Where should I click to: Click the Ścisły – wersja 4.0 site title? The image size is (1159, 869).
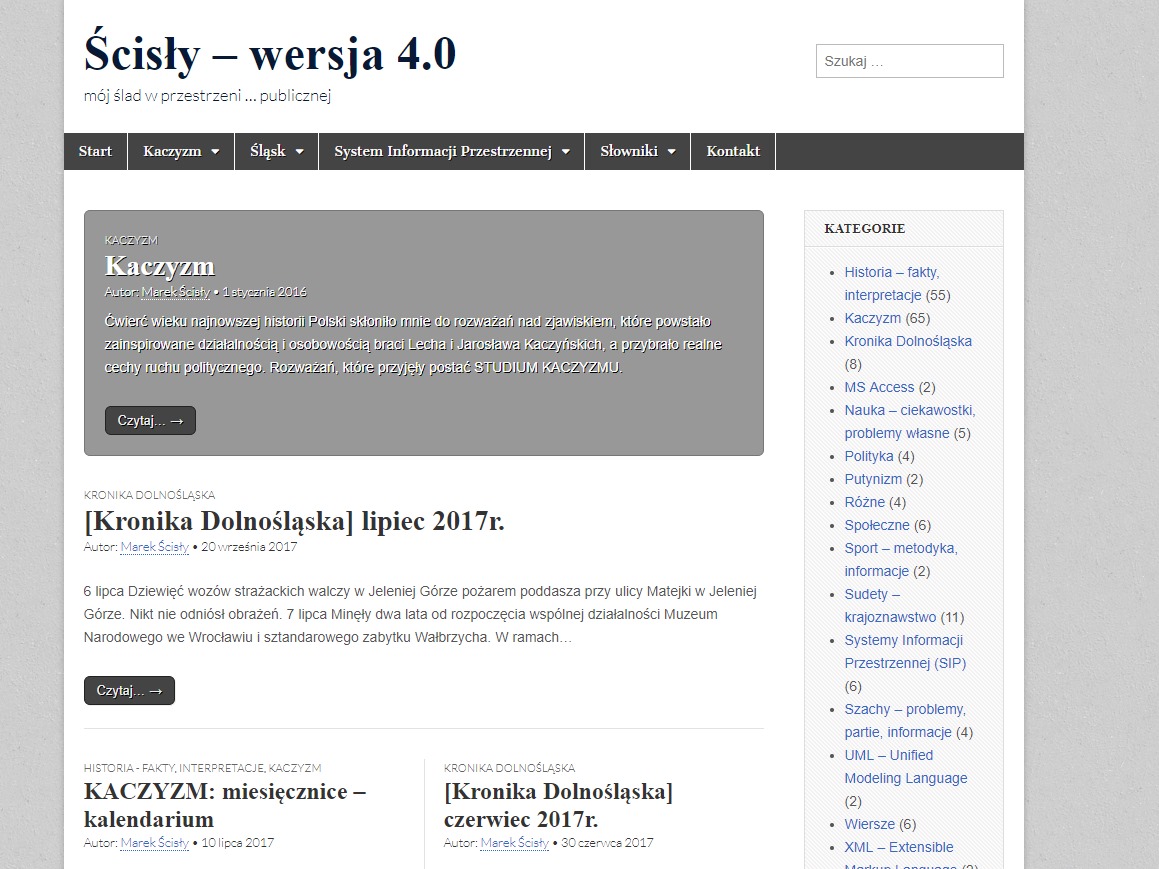(270, 54)
